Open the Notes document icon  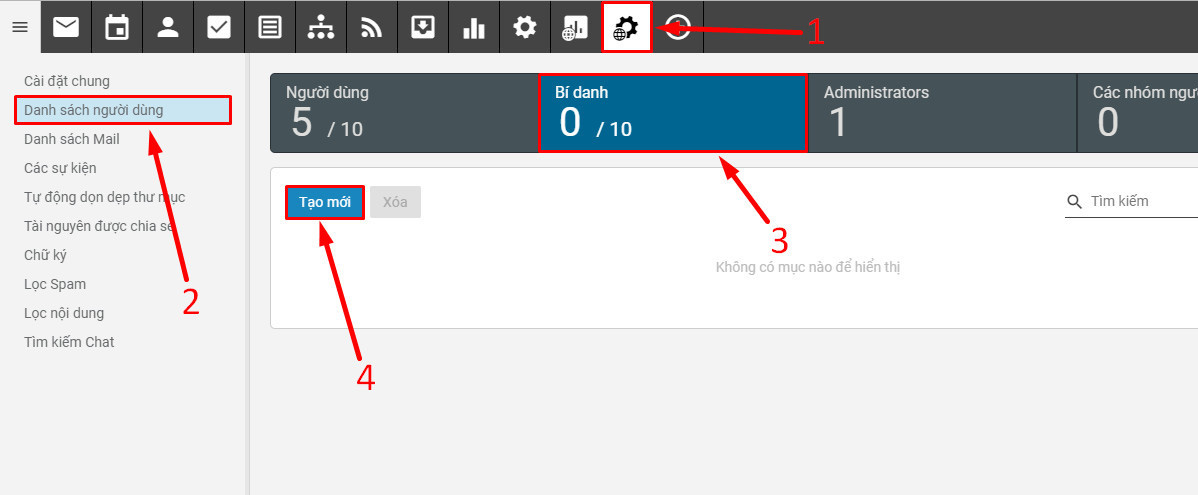pyautogui.click(x=270, y=28)
